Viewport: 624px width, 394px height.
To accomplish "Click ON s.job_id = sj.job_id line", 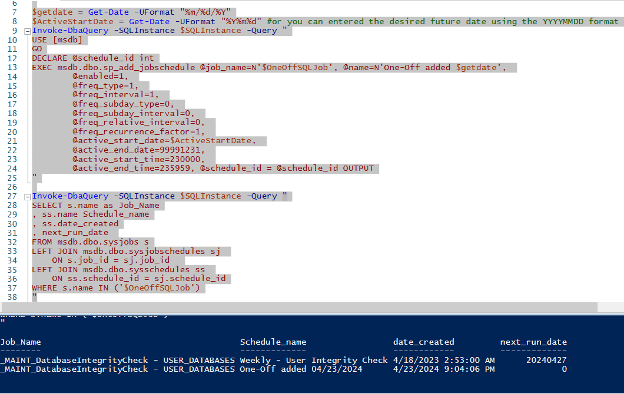I will tap(111, 260).
